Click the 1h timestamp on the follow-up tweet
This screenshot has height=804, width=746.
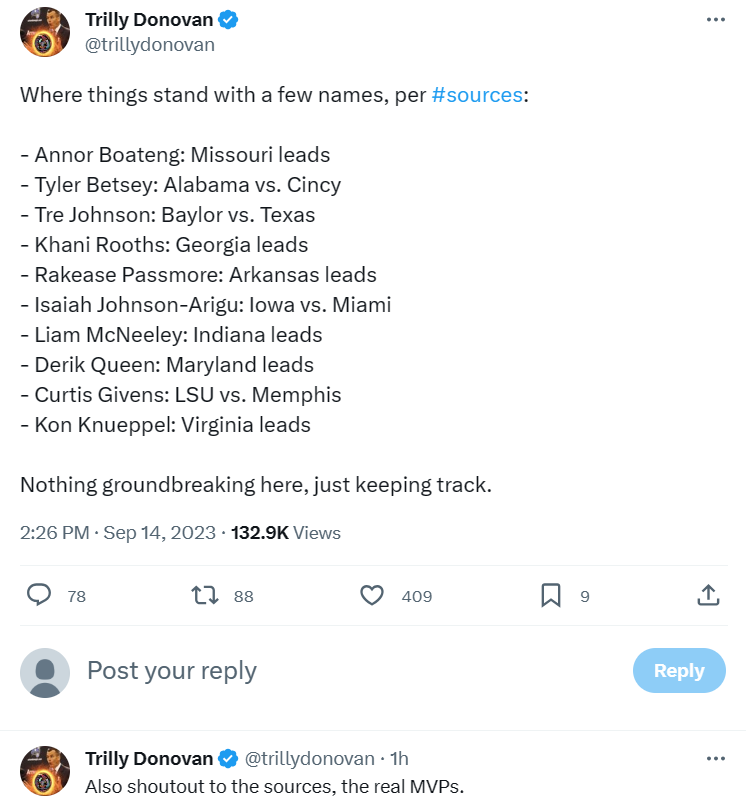point(399,758)
